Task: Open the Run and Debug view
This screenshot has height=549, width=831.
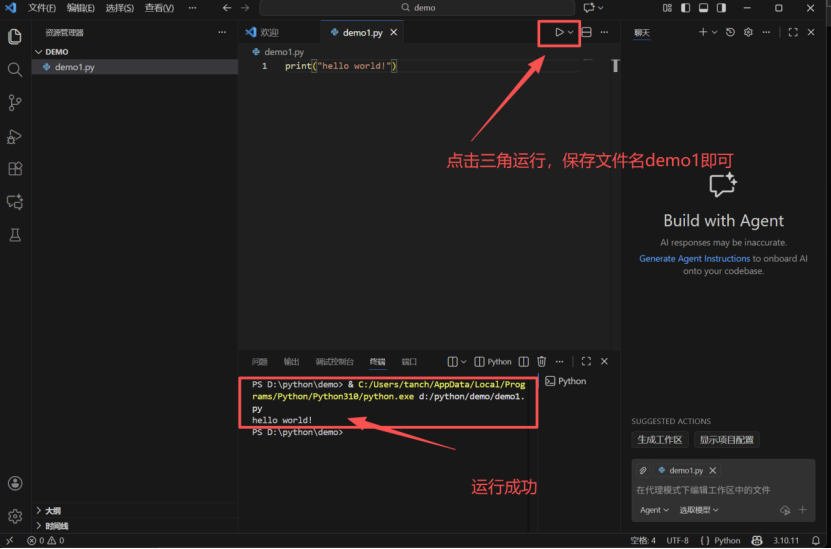Action: [14, 137]
